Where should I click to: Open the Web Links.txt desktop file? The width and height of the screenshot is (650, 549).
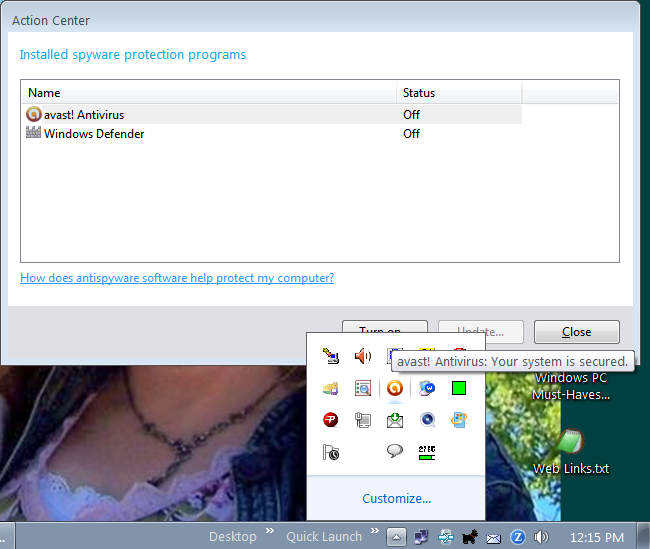571,451
